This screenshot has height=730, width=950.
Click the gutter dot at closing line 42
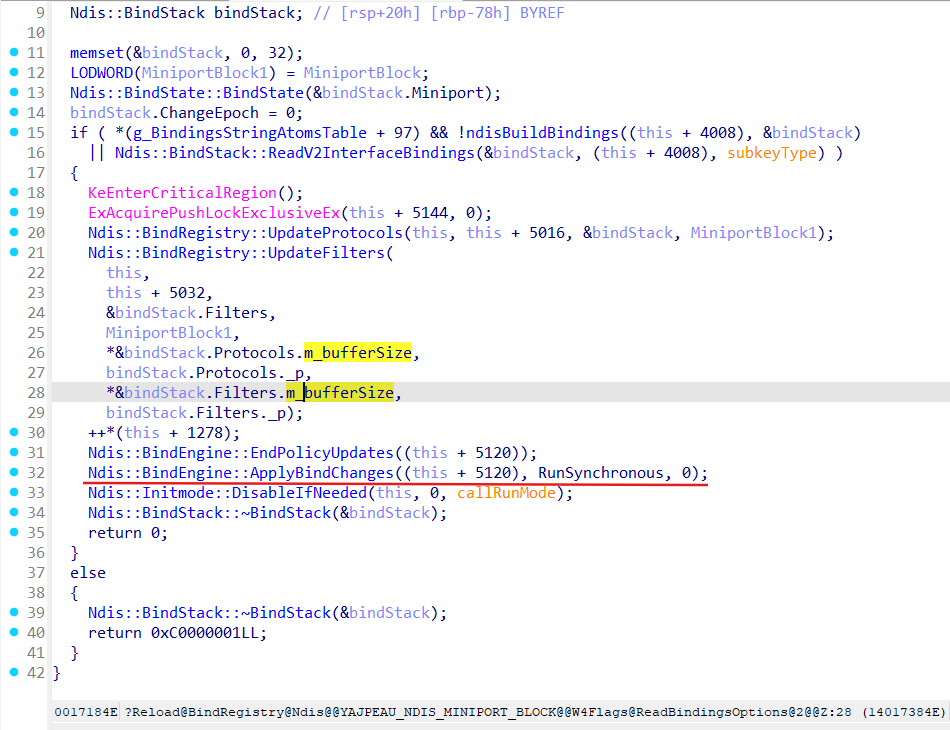pos(13,673)
